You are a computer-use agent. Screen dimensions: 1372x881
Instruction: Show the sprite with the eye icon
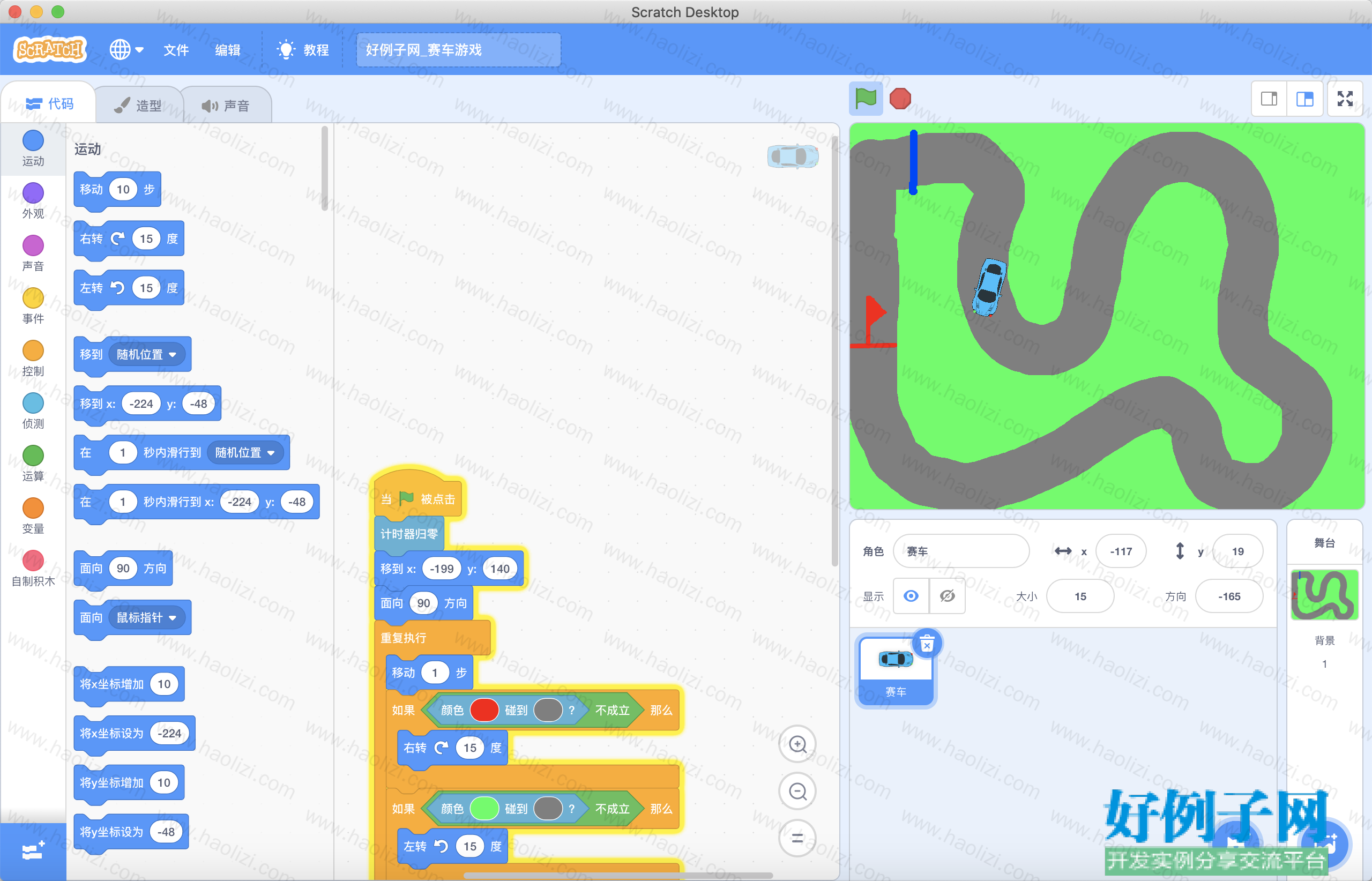[911, 596]
